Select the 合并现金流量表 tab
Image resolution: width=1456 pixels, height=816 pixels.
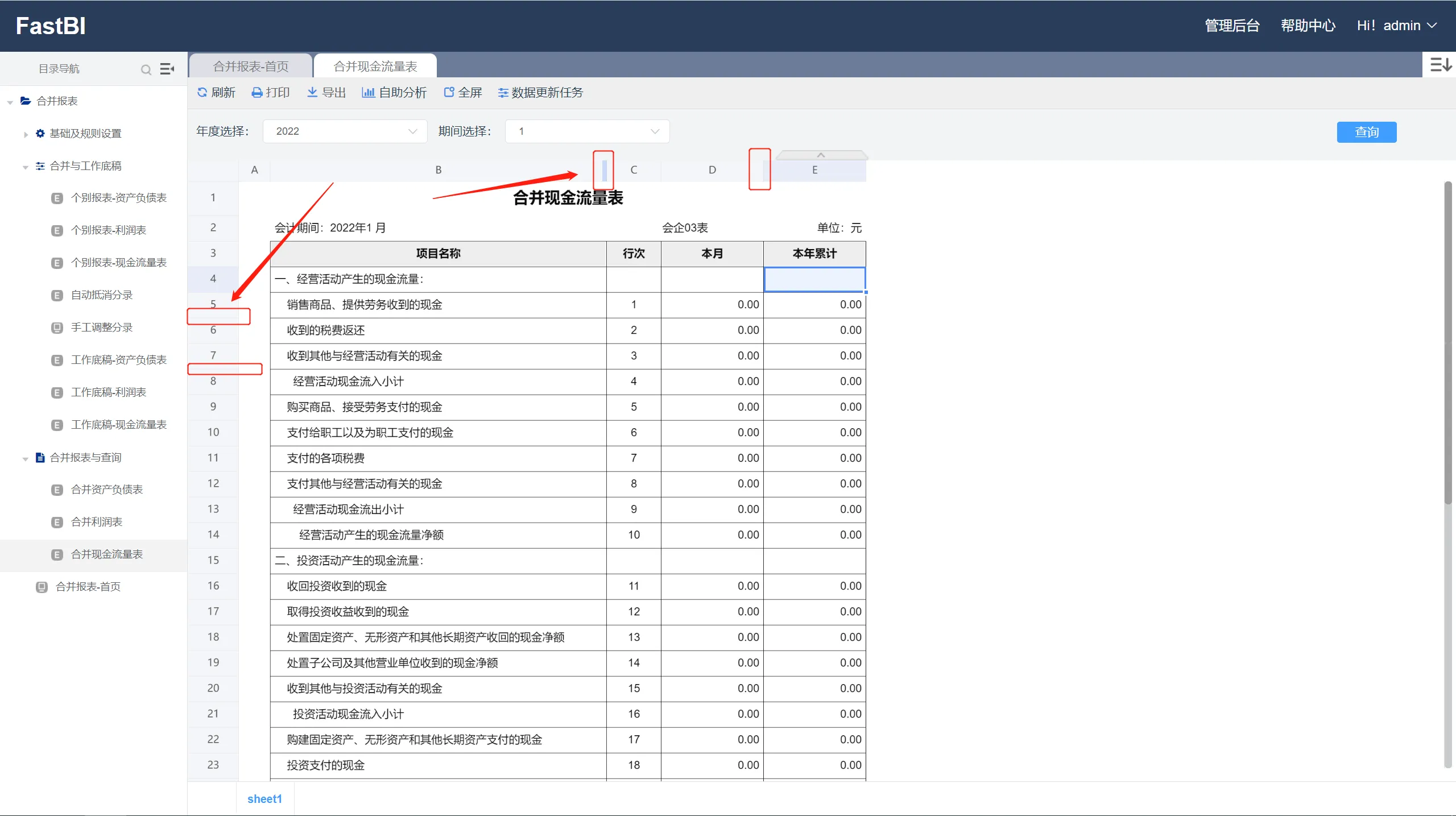tap(375, 66)
